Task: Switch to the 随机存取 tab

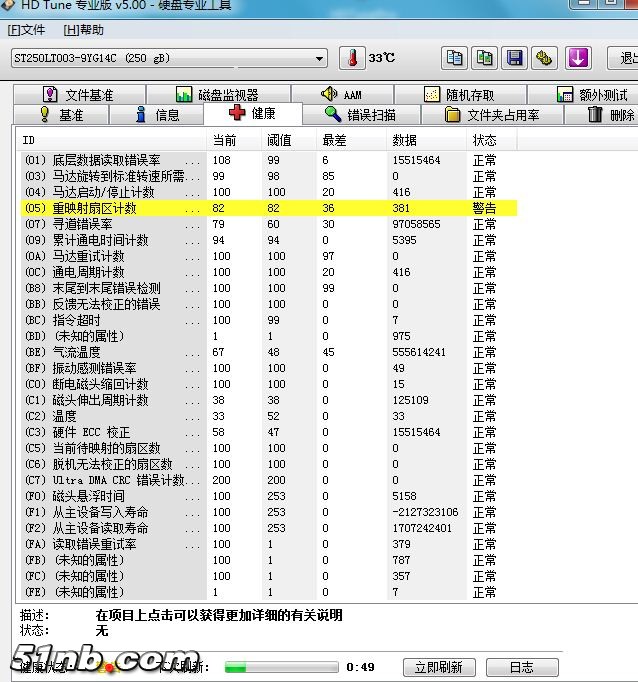Action: (459, 95)
